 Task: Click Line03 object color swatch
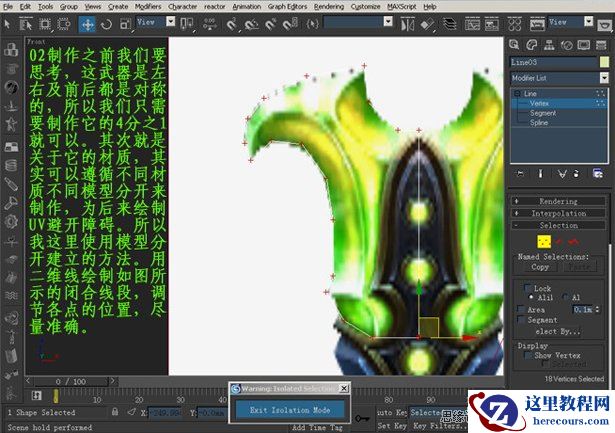604,62
